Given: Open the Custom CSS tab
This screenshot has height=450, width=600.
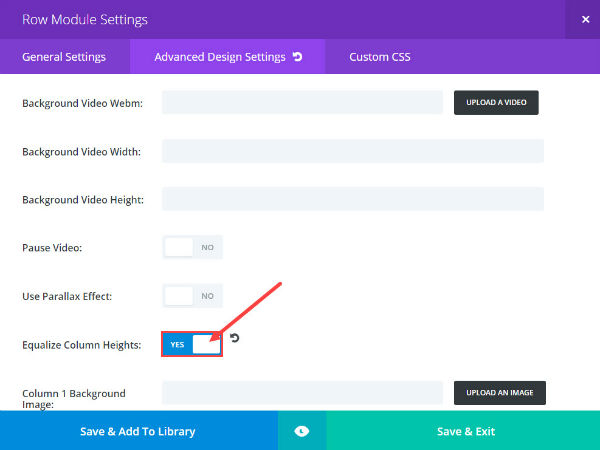Looking at the screenshot, I should click(380, 57).
